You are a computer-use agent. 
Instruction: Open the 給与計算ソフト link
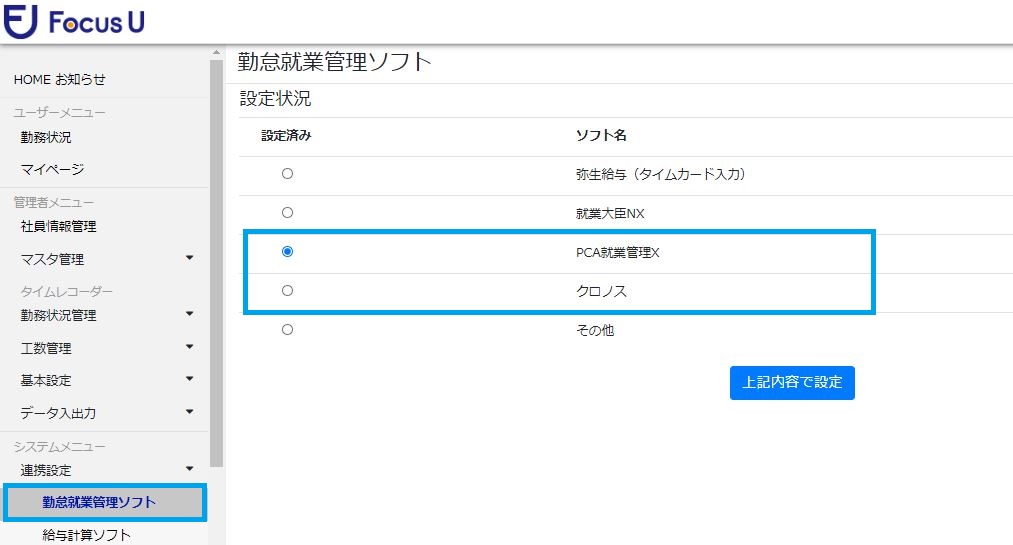tap(87, 535)
